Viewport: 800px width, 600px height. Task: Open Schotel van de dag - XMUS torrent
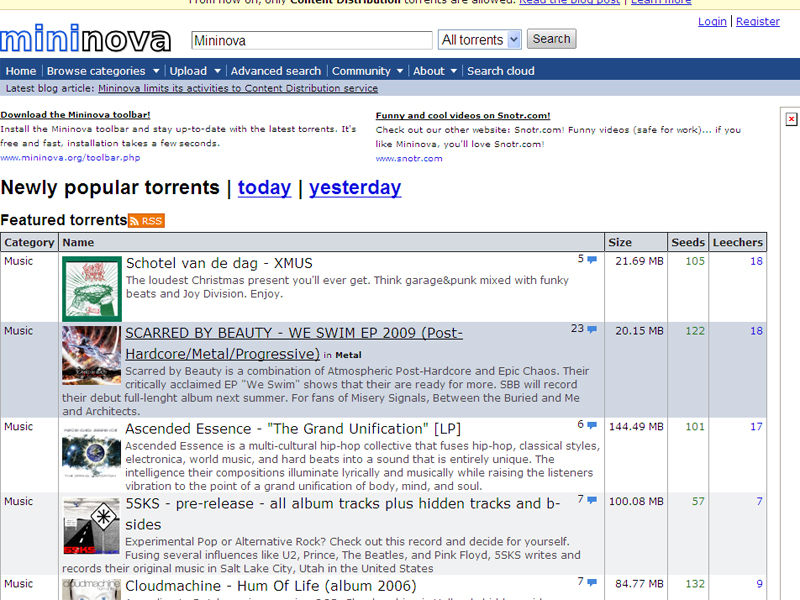(219, 263)
